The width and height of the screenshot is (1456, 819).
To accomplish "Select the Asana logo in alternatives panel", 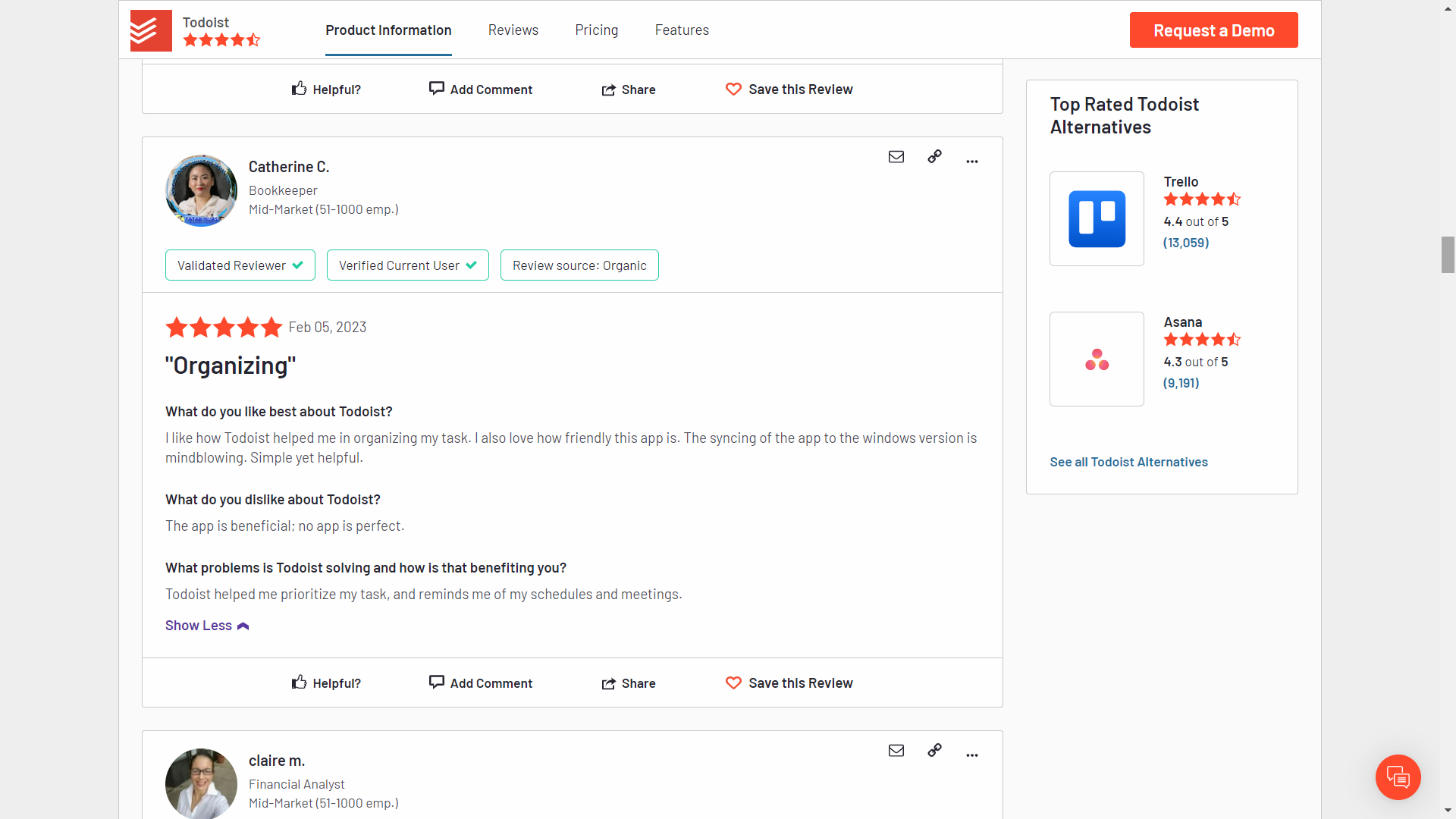I will (x=1097, y=359).
